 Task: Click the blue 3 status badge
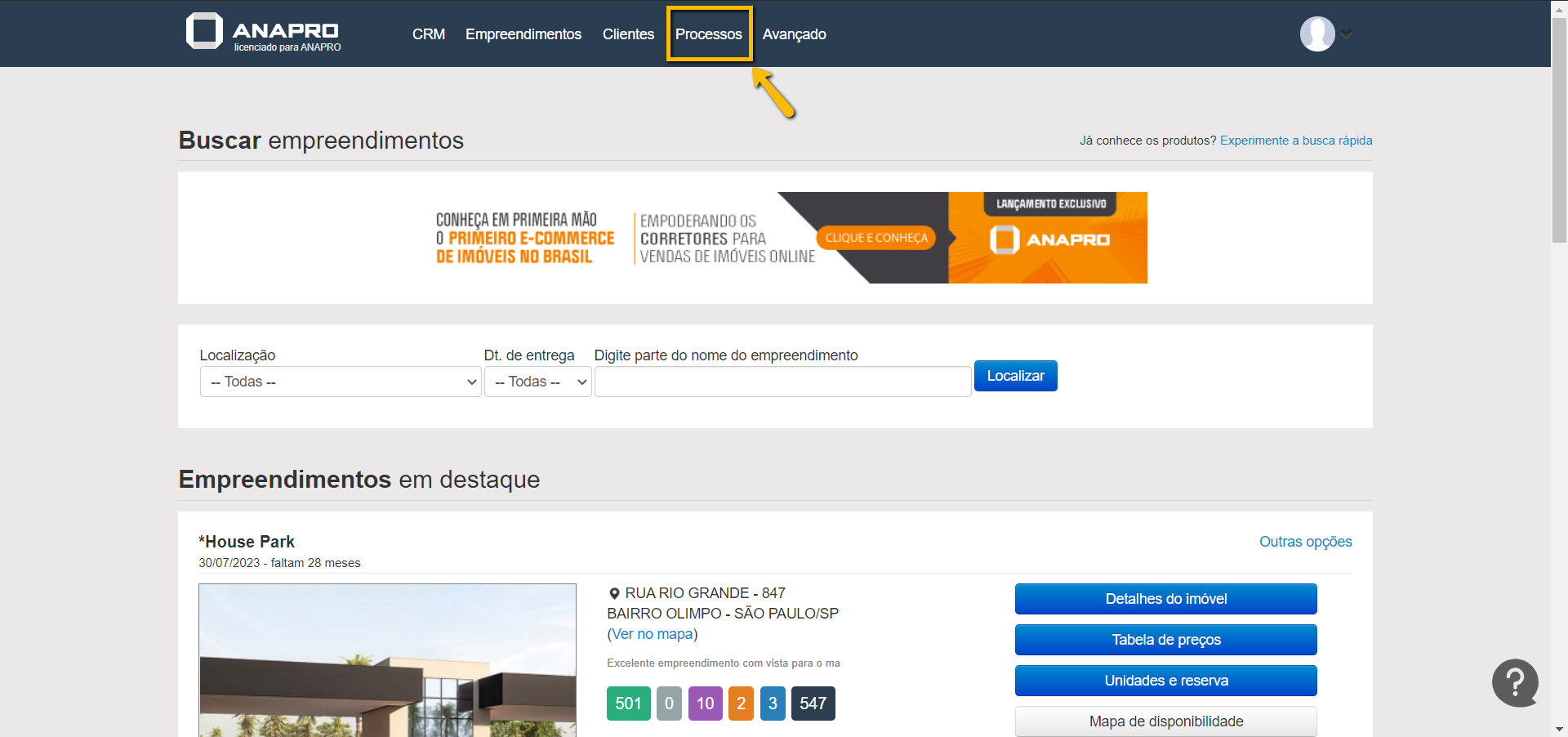(x=773, y=703)
